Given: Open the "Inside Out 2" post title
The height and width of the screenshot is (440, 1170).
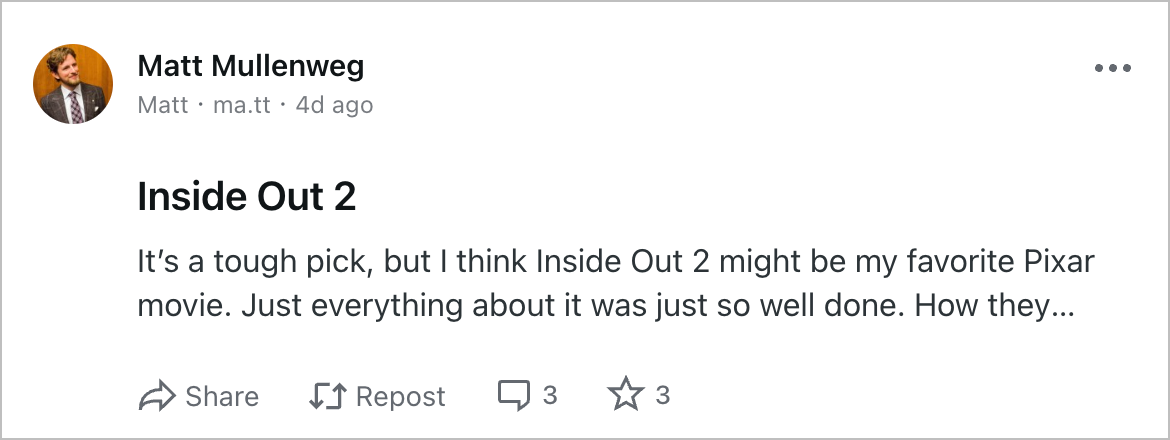Looking at the screenshot, I should click(x=246, y=198).
